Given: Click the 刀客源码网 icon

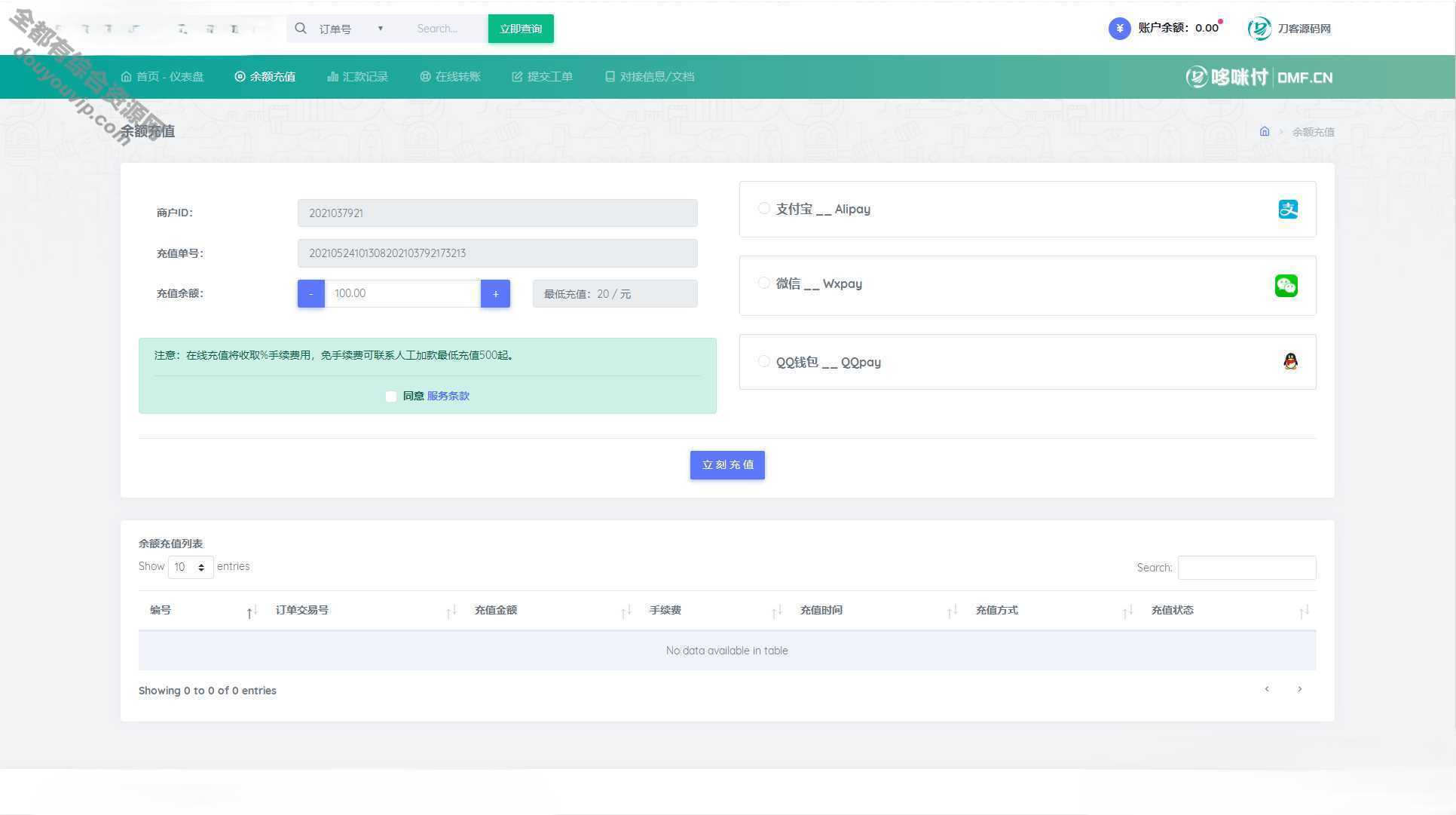Looking at the screenshot, I should tap(1258, 28).
